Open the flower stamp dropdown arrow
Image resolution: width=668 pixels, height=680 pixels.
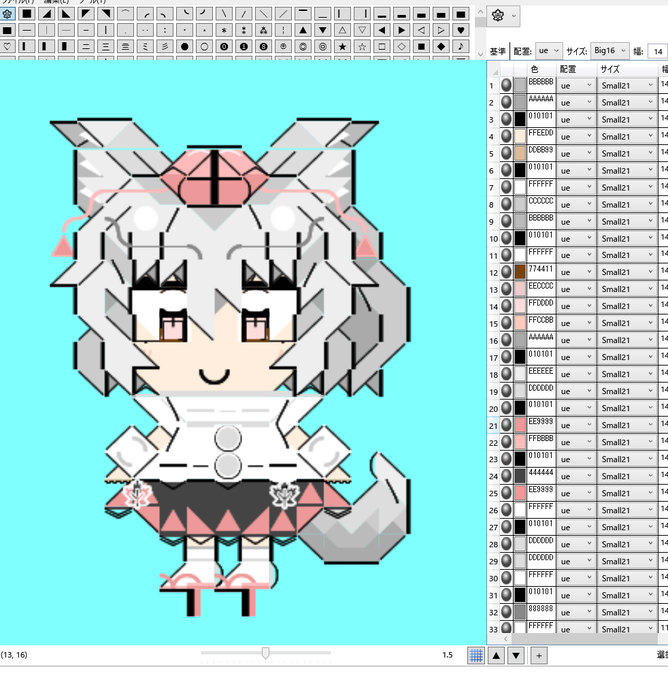click(x=514, y=16)
